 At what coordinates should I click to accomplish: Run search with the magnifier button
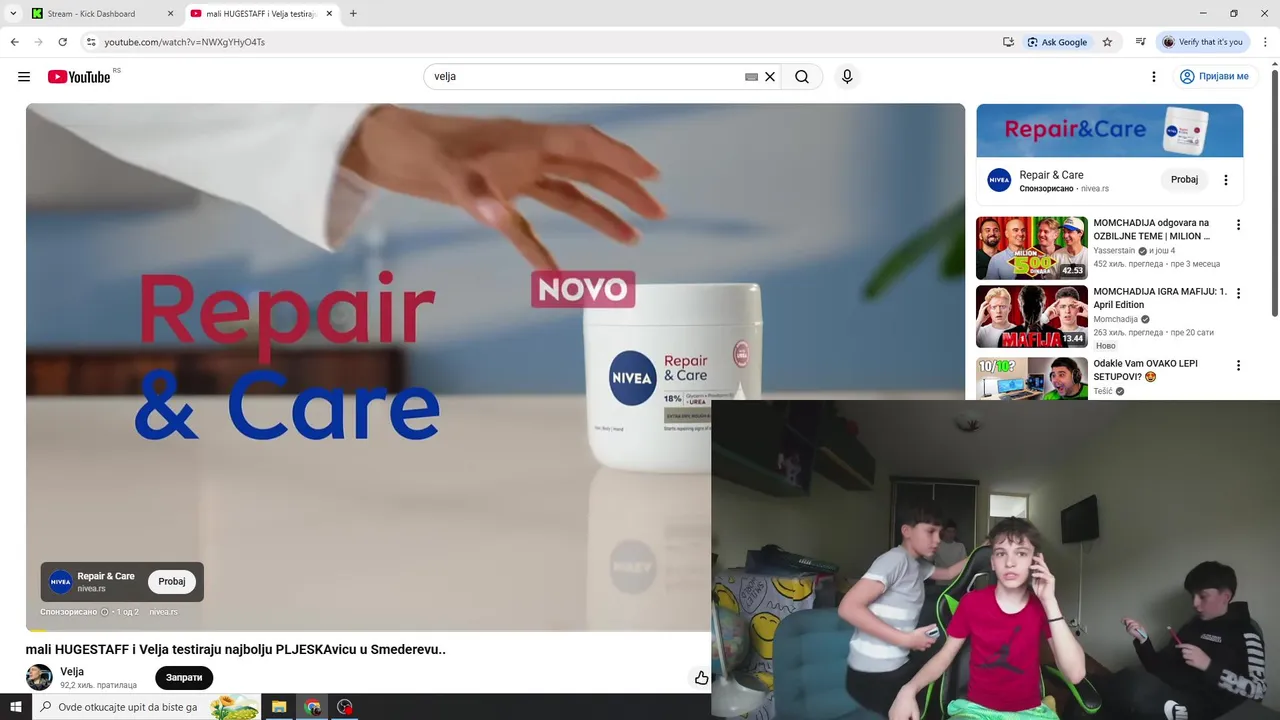[802, 77]
